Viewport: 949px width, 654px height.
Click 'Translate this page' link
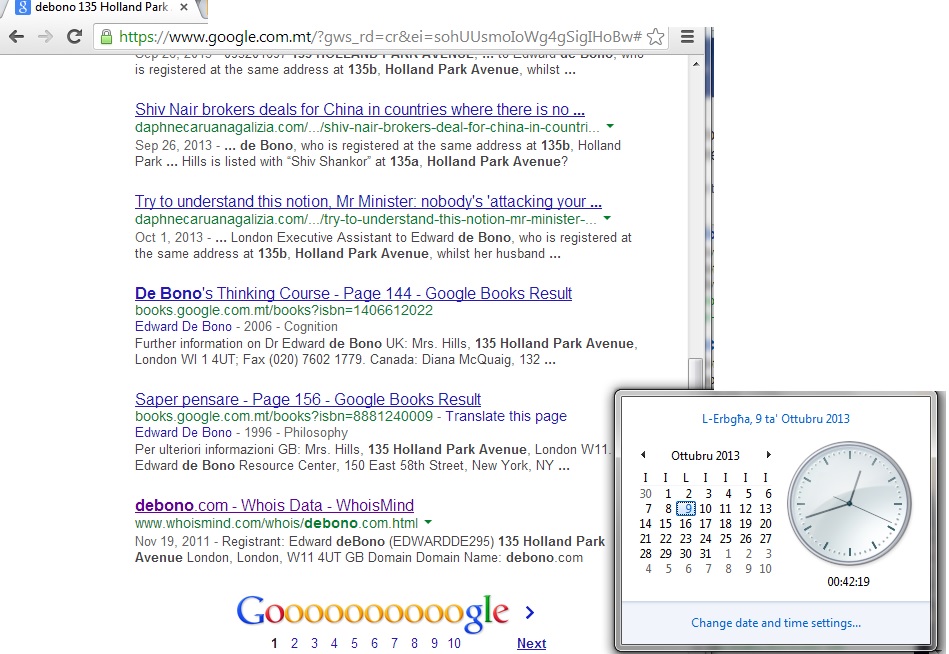506,416
